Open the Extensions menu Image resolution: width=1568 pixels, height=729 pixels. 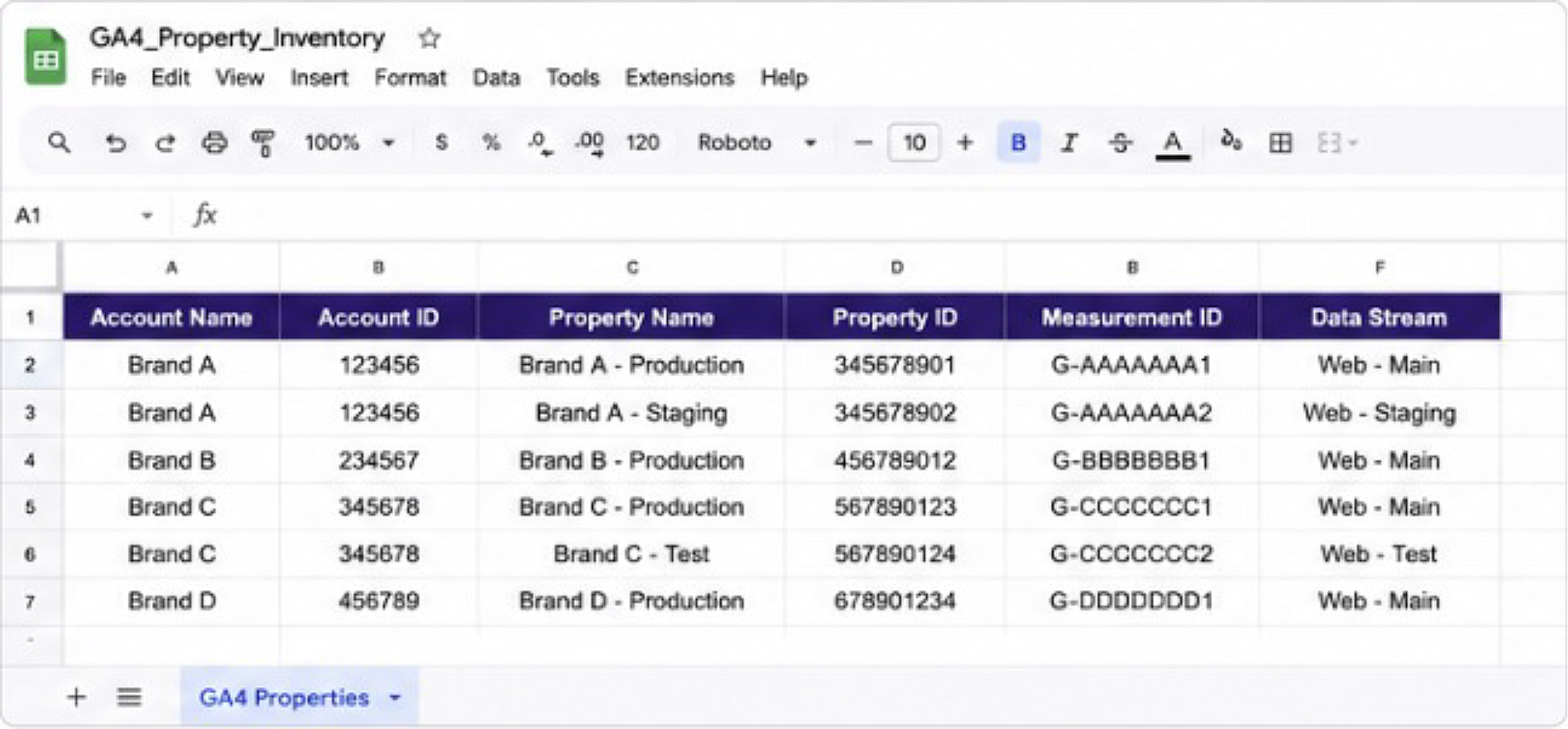pyautogui.click(x=680, y=77)
